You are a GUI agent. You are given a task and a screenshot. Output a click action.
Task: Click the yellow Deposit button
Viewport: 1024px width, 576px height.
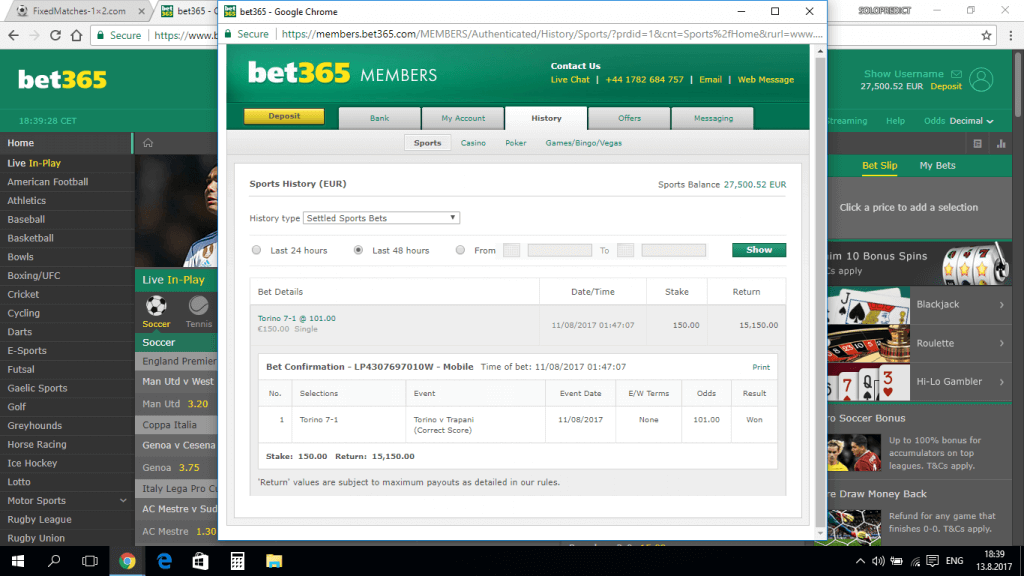pos(284,116)
